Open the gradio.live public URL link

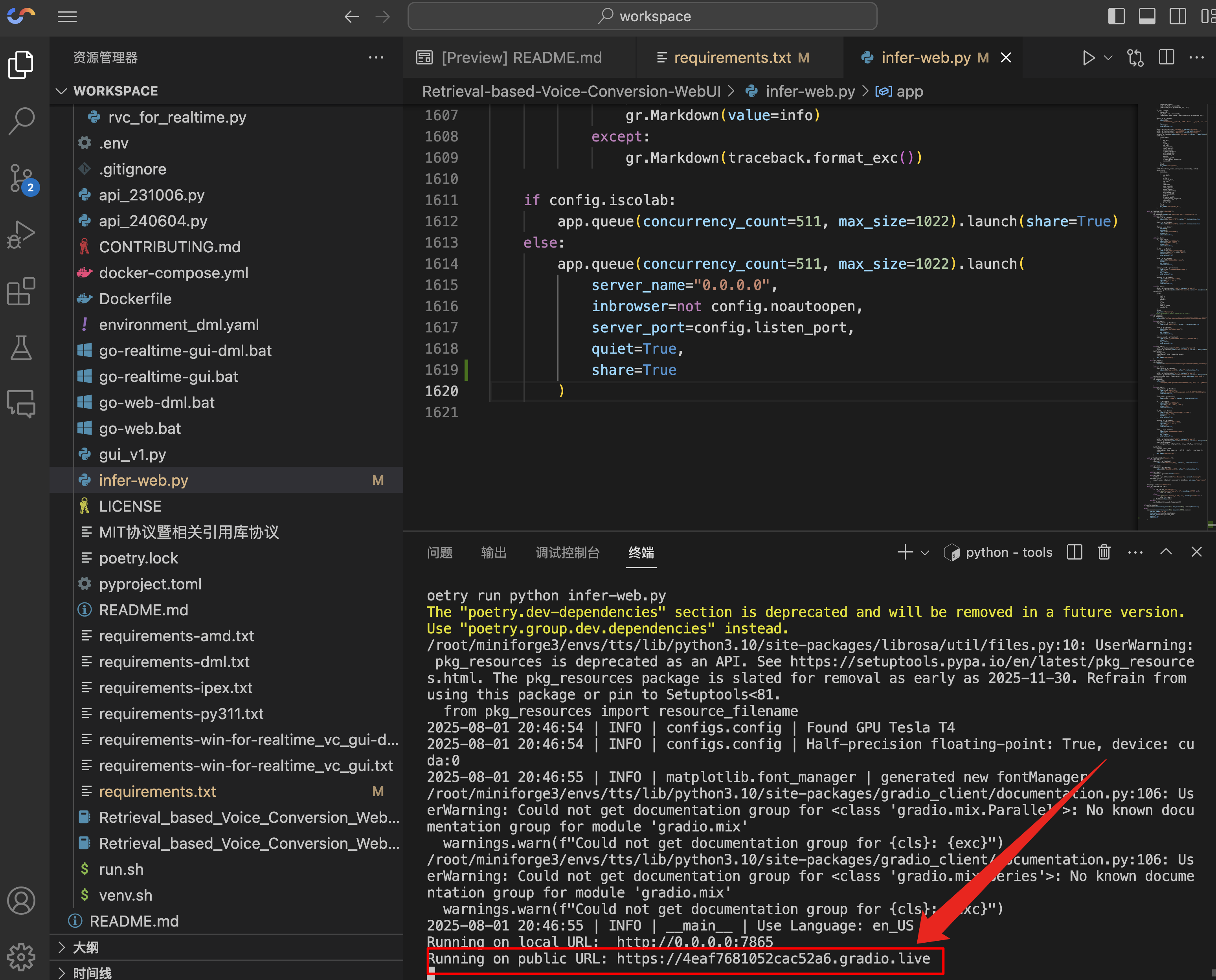tap(773, 958)
